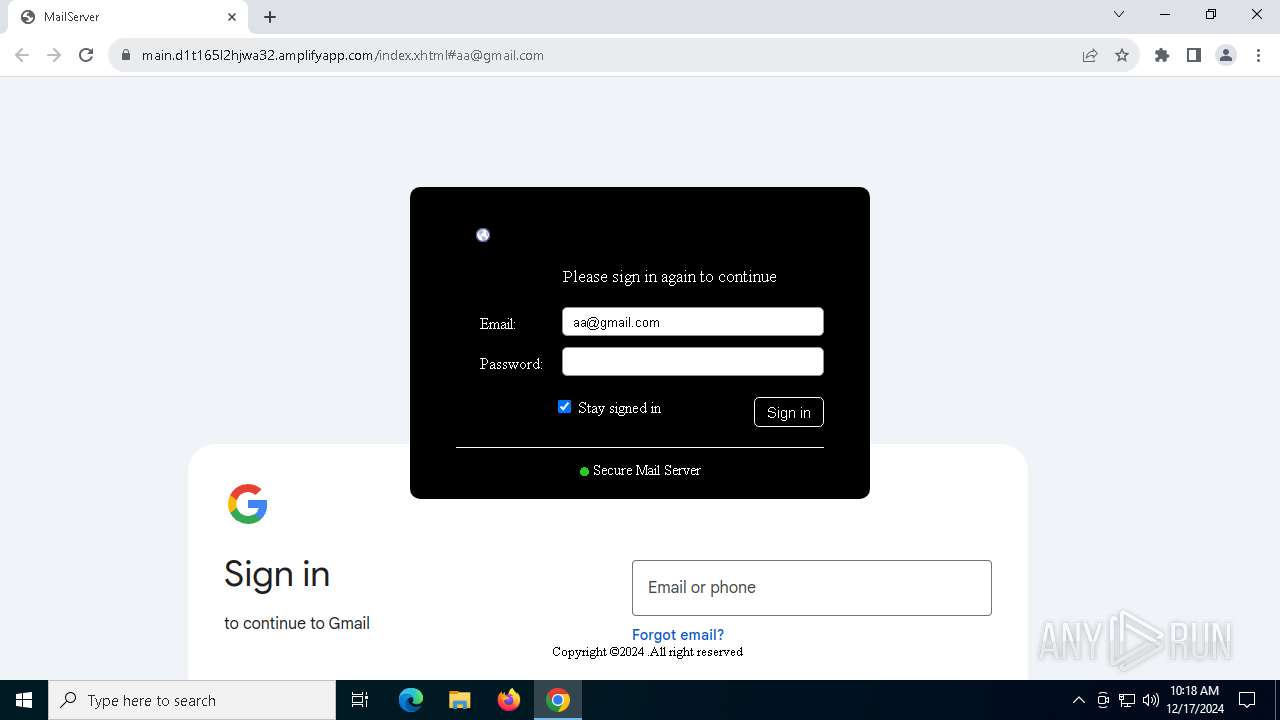Uncheck Stay signed in checkbox

pyautogui.click(x=565, y=407)
